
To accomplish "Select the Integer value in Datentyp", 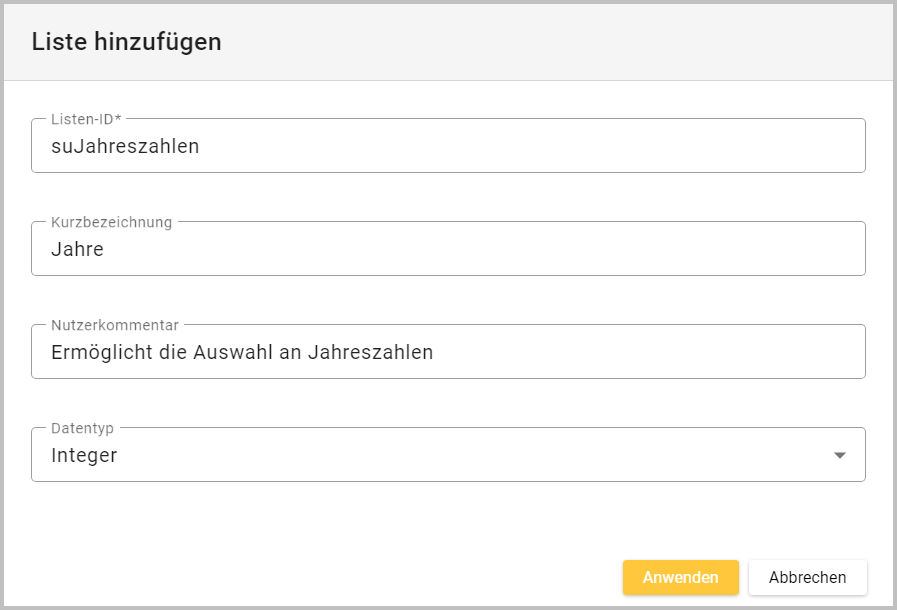I will pyautogui.click(x=84, y=456).
